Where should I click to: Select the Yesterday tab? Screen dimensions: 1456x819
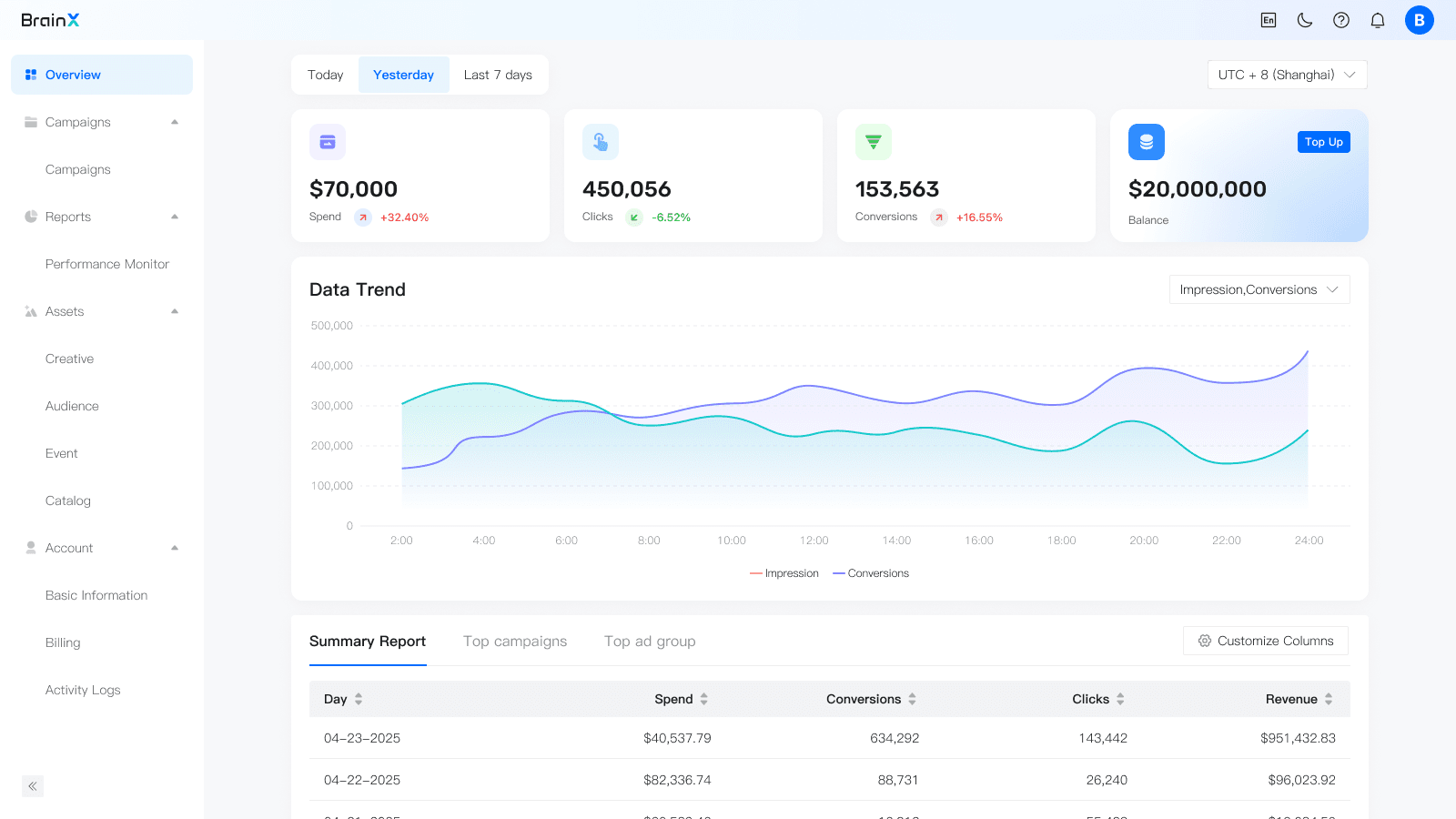coord(403,75)
